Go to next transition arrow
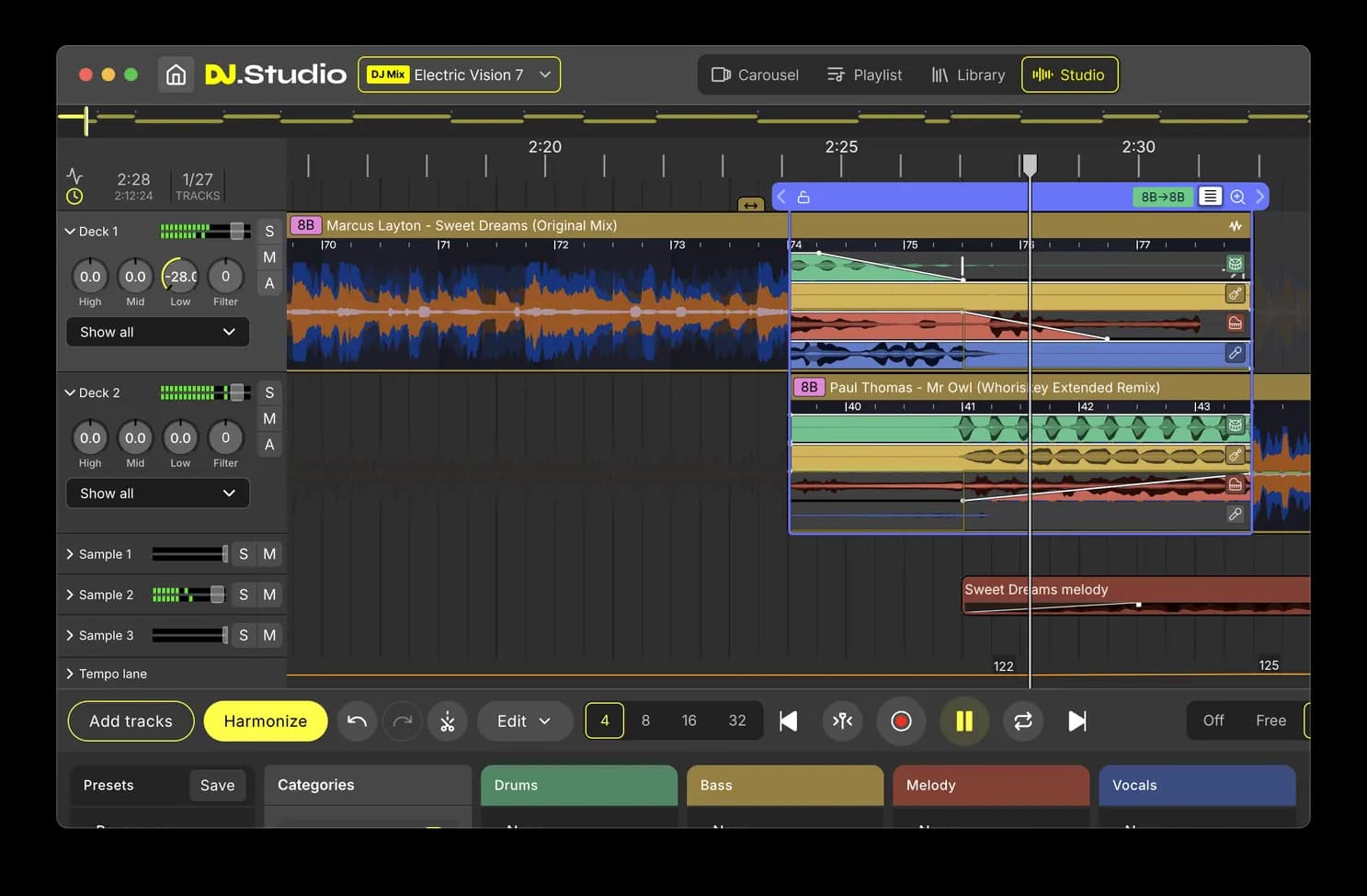The width and height of the screenshot is (1367, 896). pos(1259,197)
